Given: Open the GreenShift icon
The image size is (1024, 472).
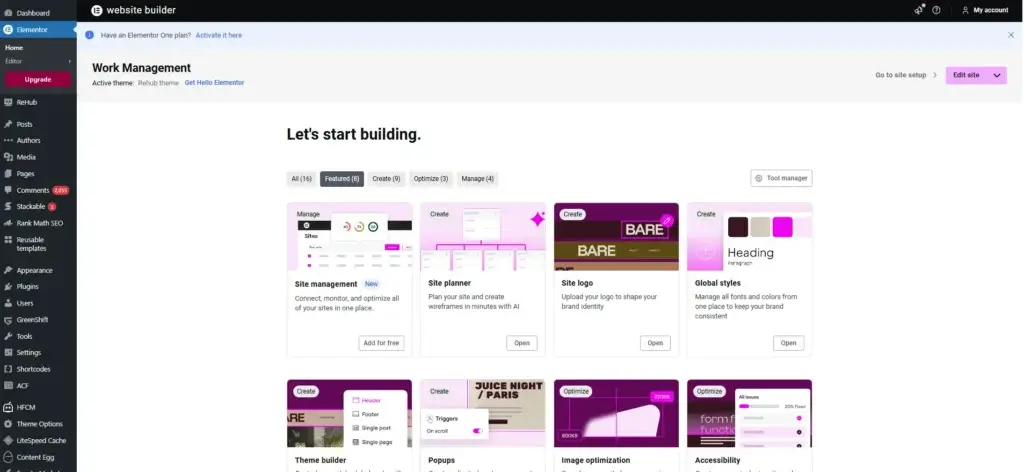Looking at the screenshot, I should coord(8,320).
